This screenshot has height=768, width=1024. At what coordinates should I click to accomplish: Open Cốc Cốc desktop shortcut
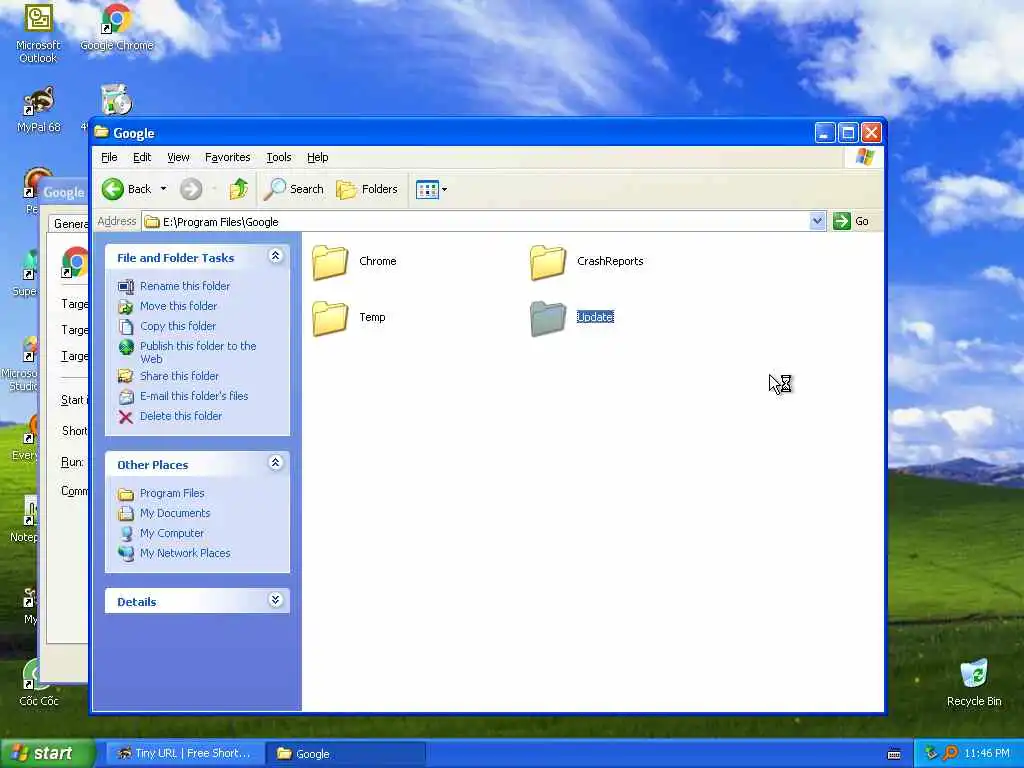[39, 682]
